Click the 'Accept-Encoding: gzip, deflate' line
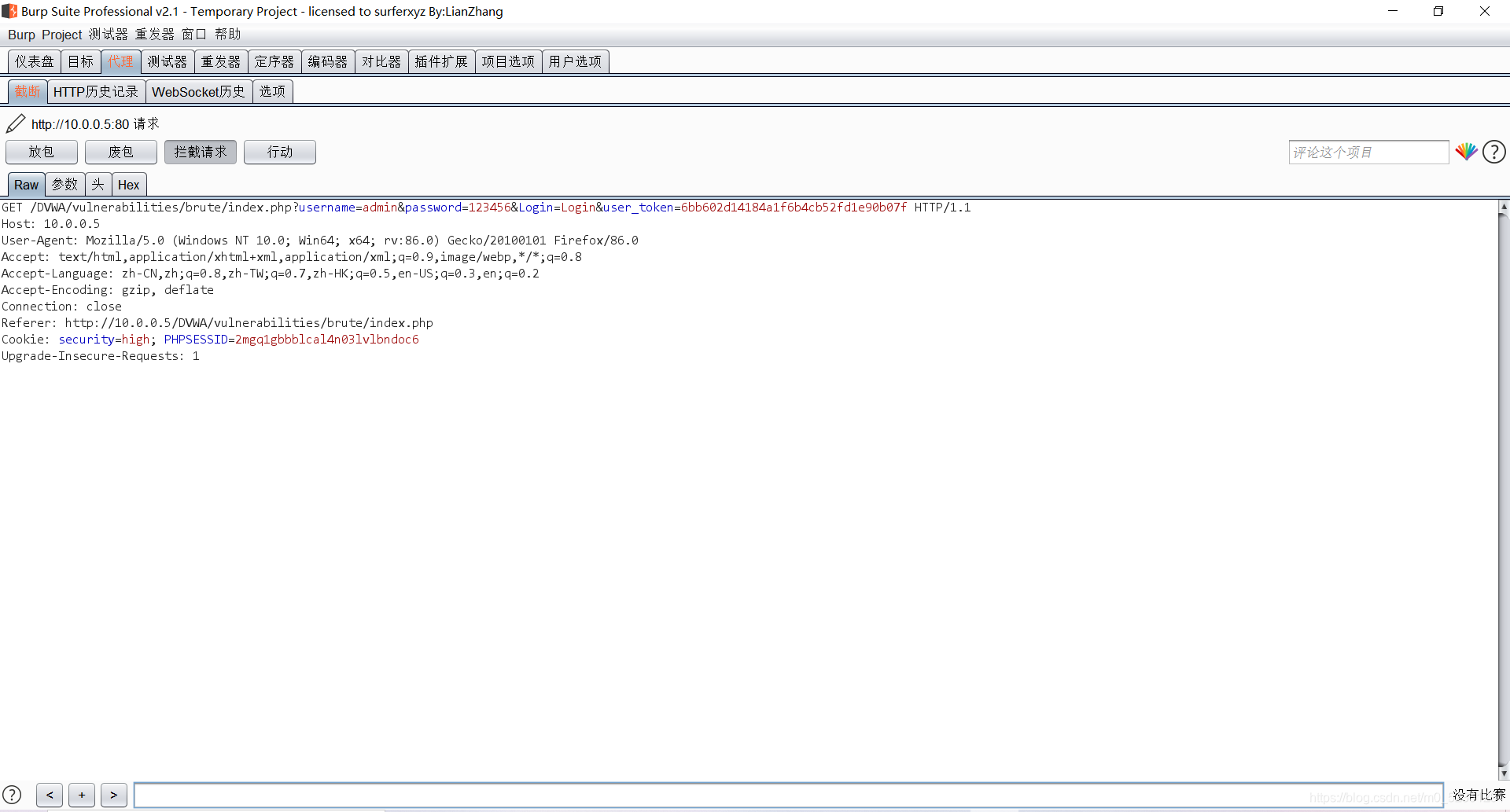 click(x=108, y=290)
